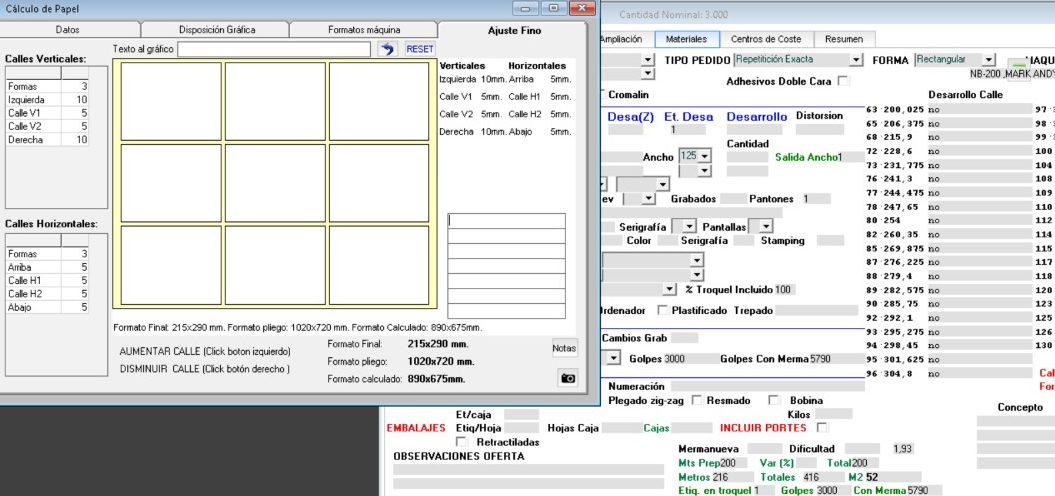The image size is (1055, 496).
Task: Close the Cálculo de Papel window
Action: click(581, 8)
